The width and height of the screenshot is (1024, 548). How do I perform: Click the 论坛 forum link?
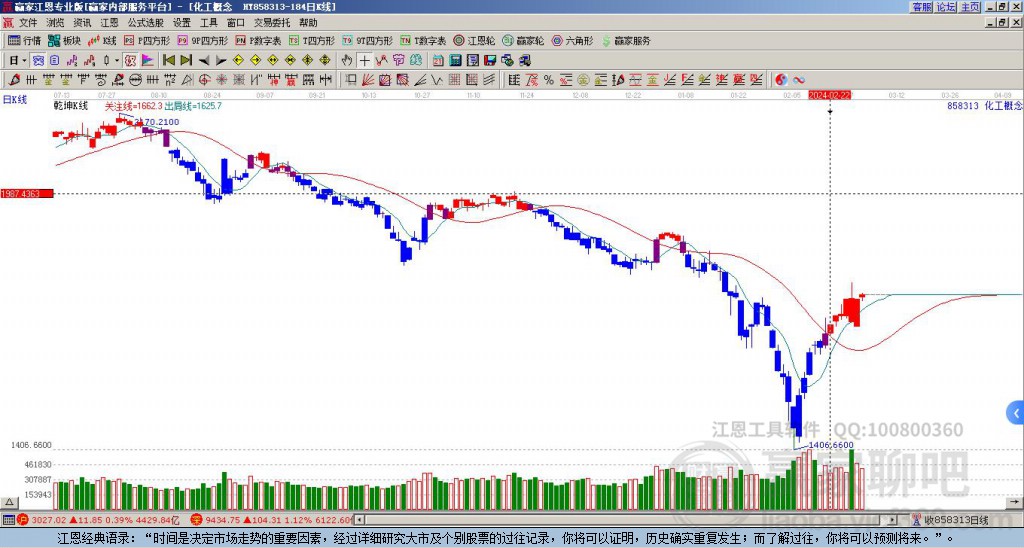pos(946,7)
